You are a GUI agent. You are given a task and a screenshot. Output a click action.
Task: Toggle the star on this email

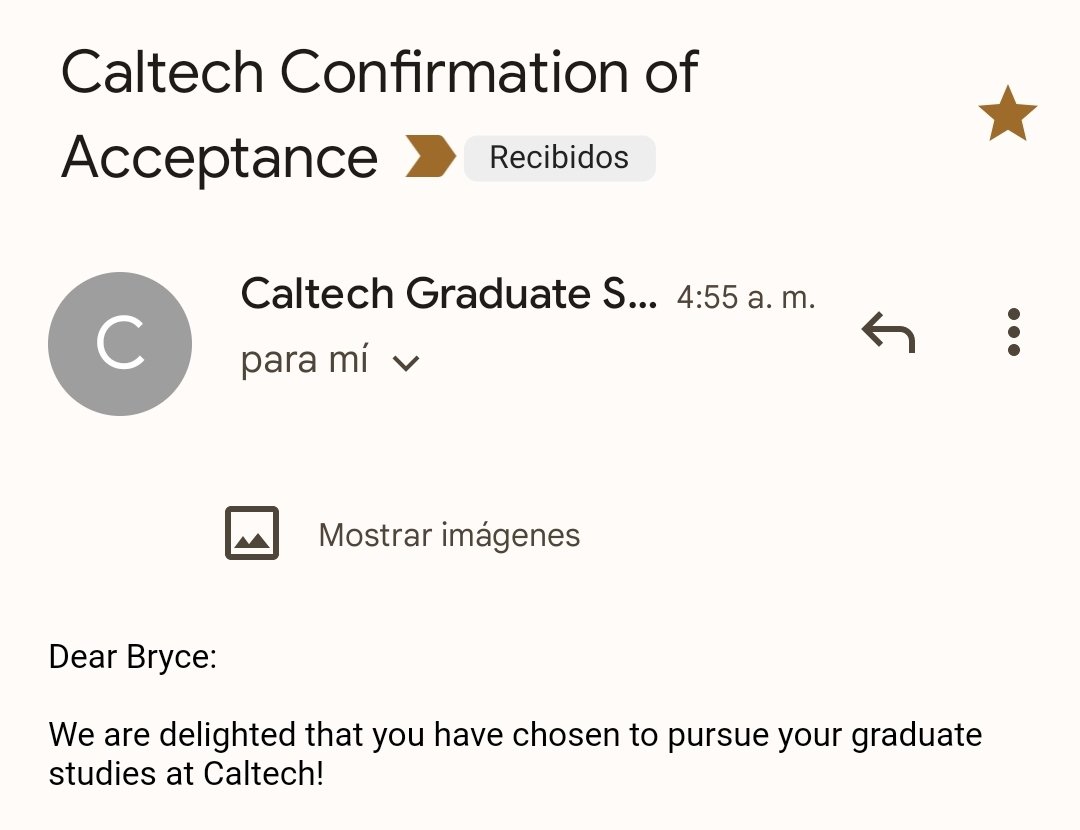(1007, 114)
